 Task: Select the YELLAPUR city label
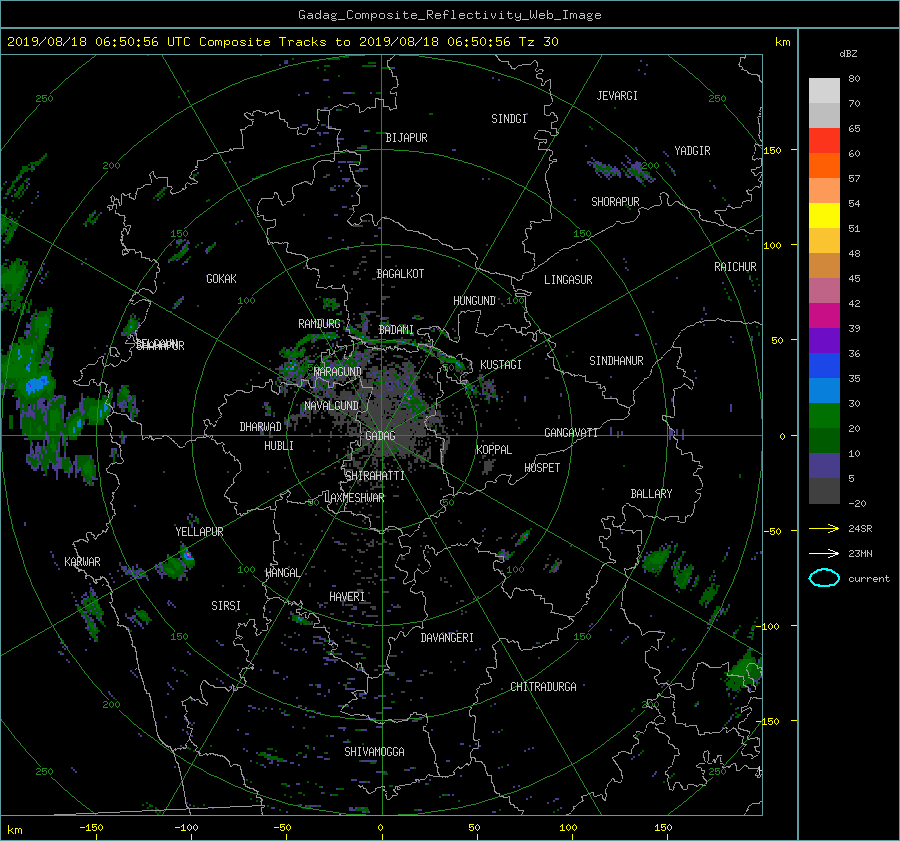(199, 532)
